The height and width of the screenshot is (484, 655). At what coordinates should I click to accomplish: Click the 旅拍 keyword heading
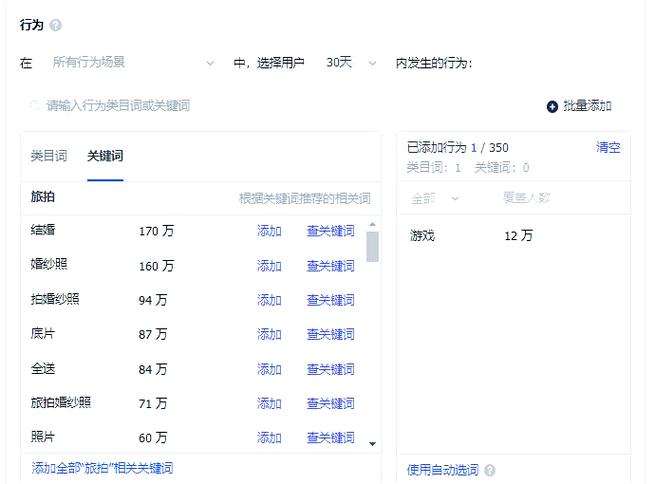pos(43,197)
